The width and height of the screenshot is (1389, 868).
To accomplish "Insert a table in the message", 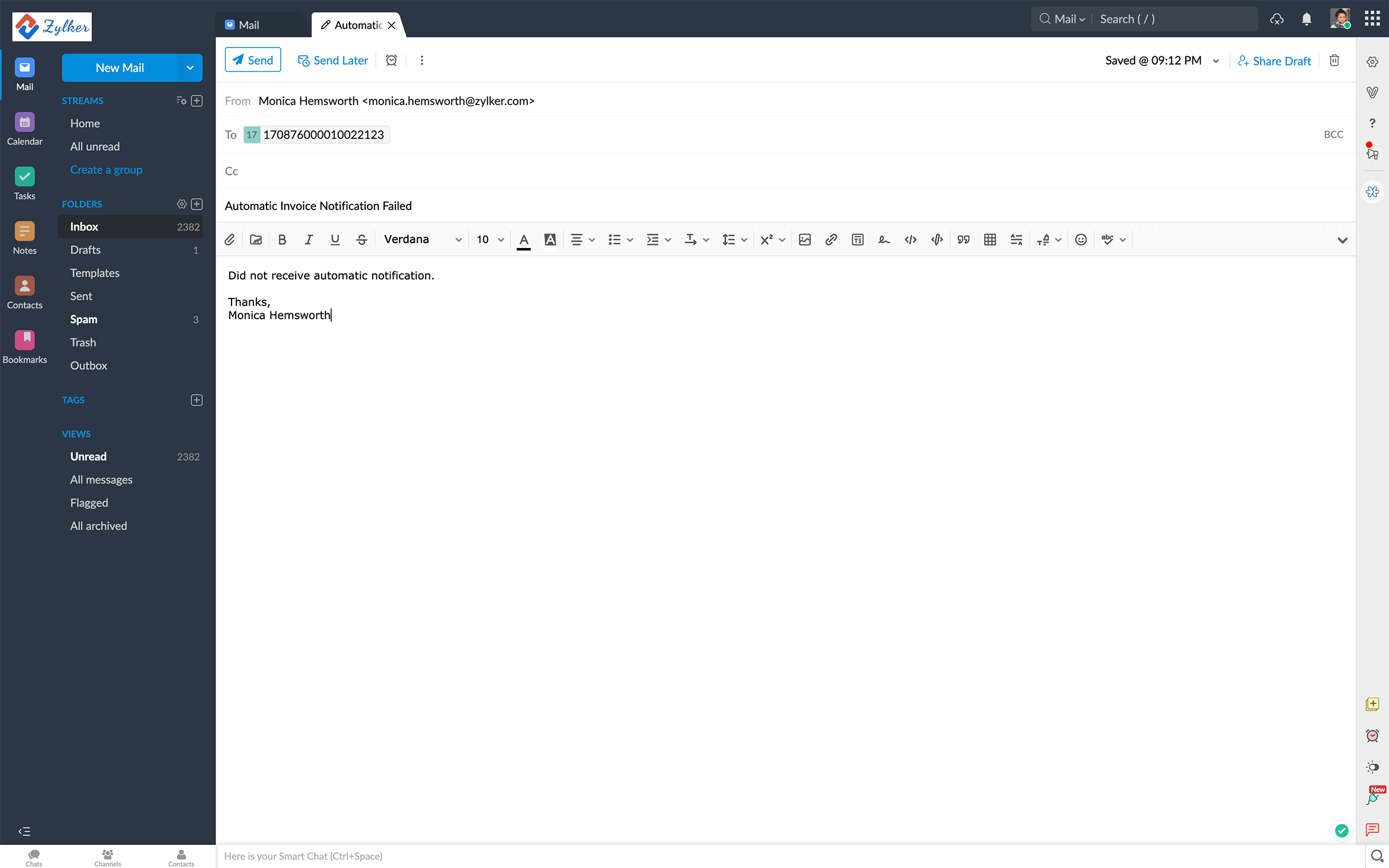I will coord(990,240).
